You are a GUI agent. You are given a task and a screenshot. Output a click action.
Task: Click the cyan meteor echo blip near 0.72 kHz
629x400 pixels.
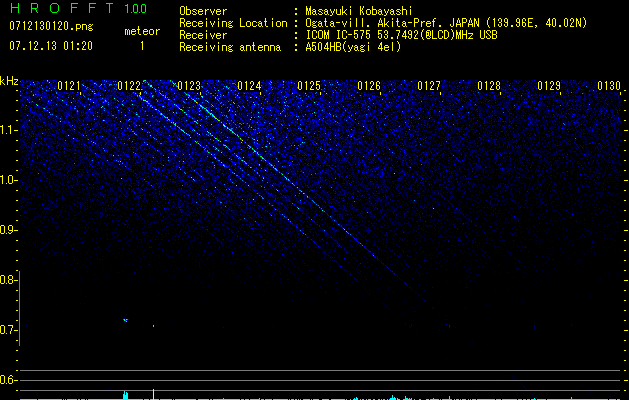126,320
